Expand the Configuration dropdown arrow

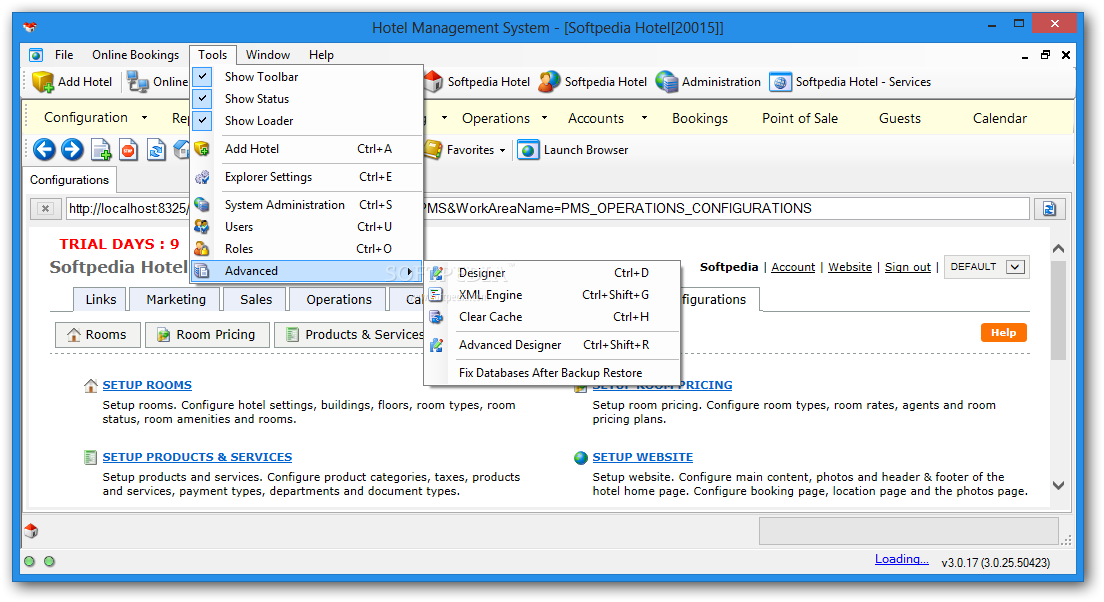coord(144,118)
